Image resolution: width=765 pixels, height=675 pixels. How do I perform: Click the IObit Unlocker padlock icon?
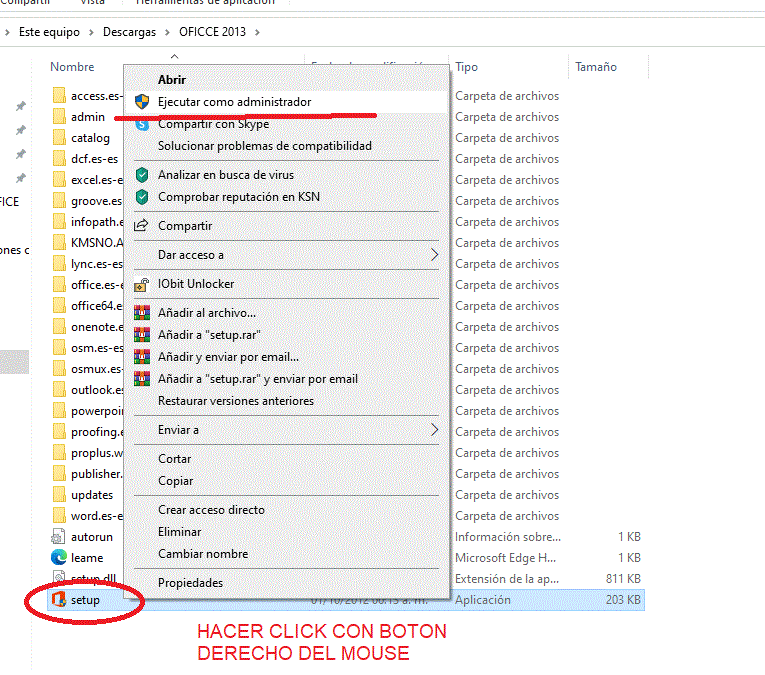tap(142, 285)
